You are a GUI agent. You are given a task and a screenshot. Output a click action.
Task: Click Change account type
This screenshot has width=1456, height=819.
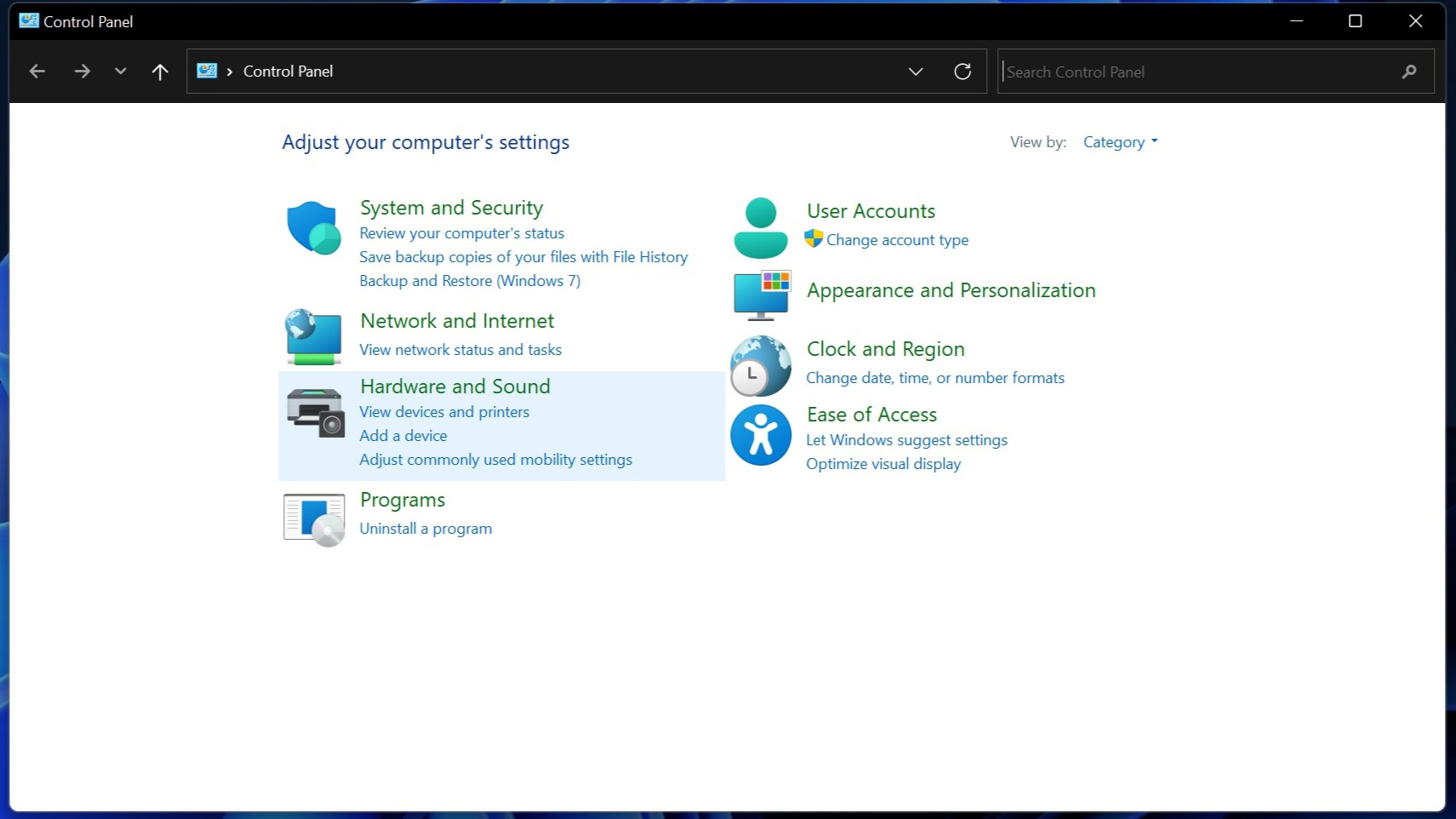click(897, 240)
